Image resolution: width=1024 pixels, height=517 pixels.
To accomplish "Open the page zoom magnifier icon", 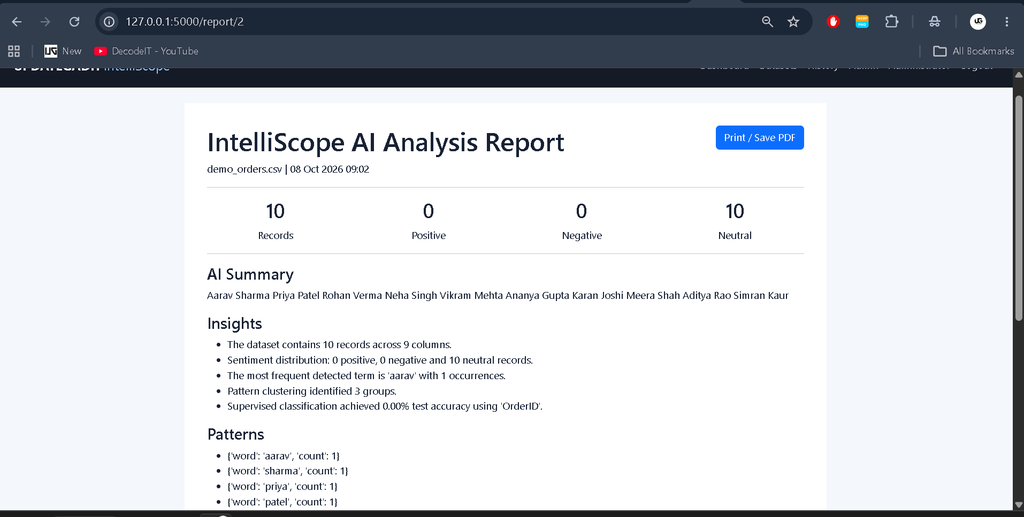I will tap(767, 22).
